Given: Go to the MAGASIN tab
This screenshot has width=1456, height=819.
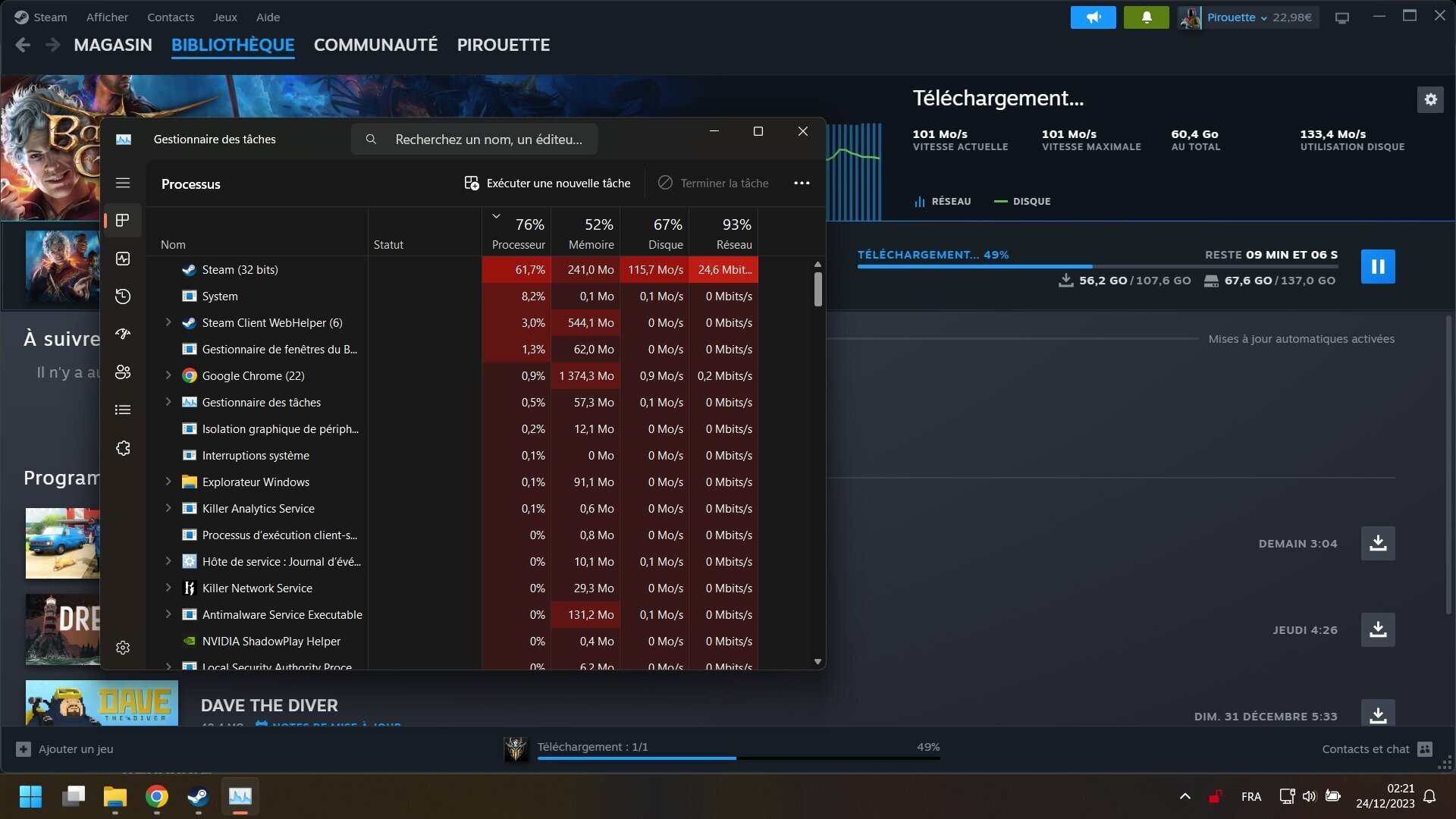Looking at the screenshot, I should 113,45.
